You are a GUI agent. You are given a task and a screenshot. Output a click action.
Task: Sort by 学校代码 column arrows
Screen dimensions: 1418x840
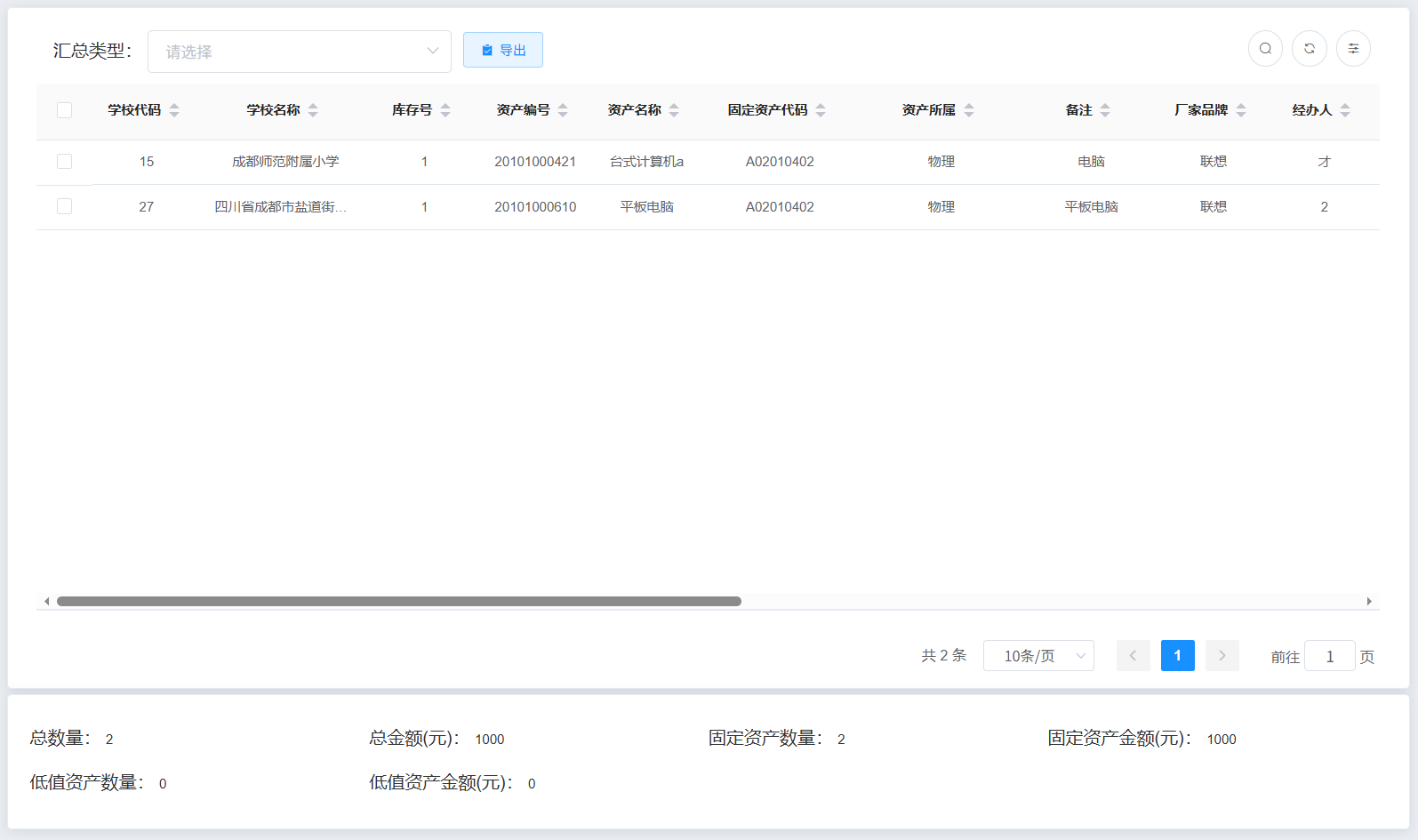click(x=174, y=110)
